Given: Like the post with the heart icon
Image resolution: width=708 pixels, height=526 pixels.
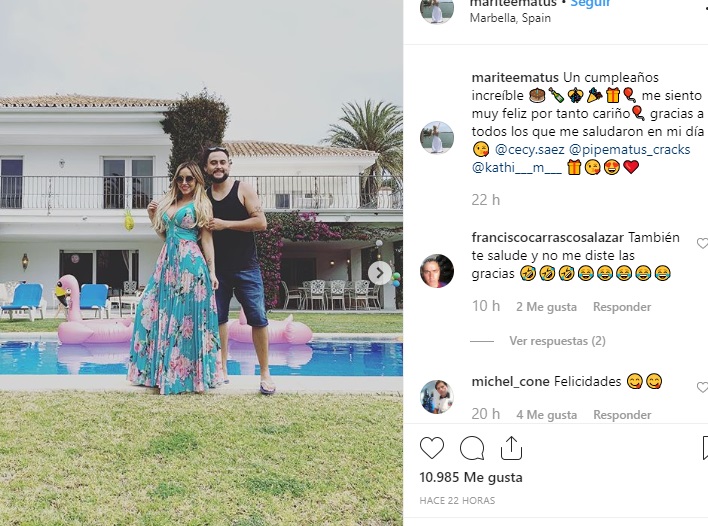Looking at the screenshot, I should tap(432, 448).
